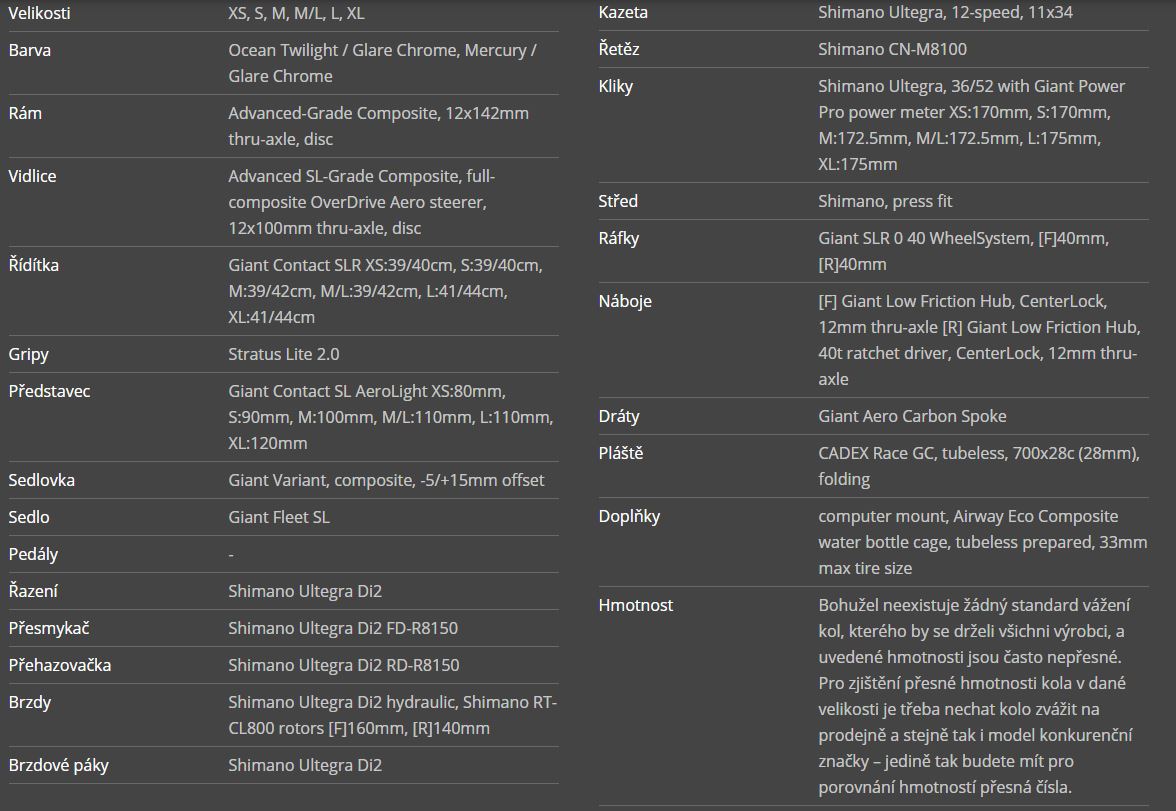Click the Hmotnost weight disclaimer text
Image resolution: width=1176 pixels, height=811 pixels.
975,696
